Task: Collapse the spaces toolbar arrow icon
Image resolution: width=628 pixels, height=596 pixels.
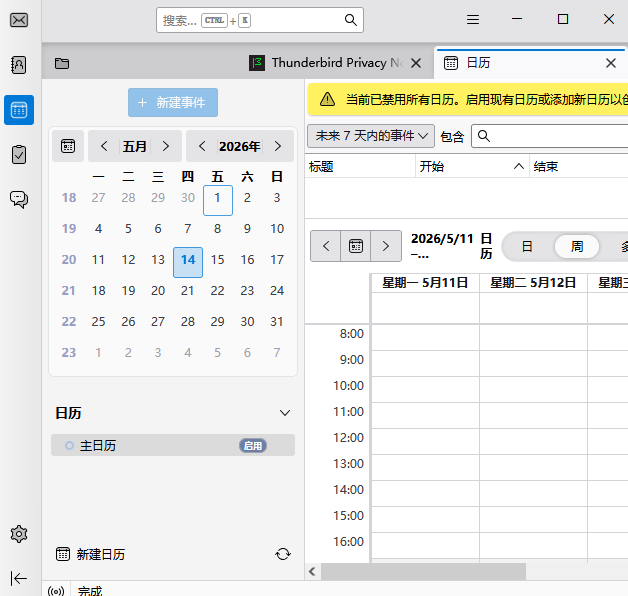Action: (x=19, y=578)
